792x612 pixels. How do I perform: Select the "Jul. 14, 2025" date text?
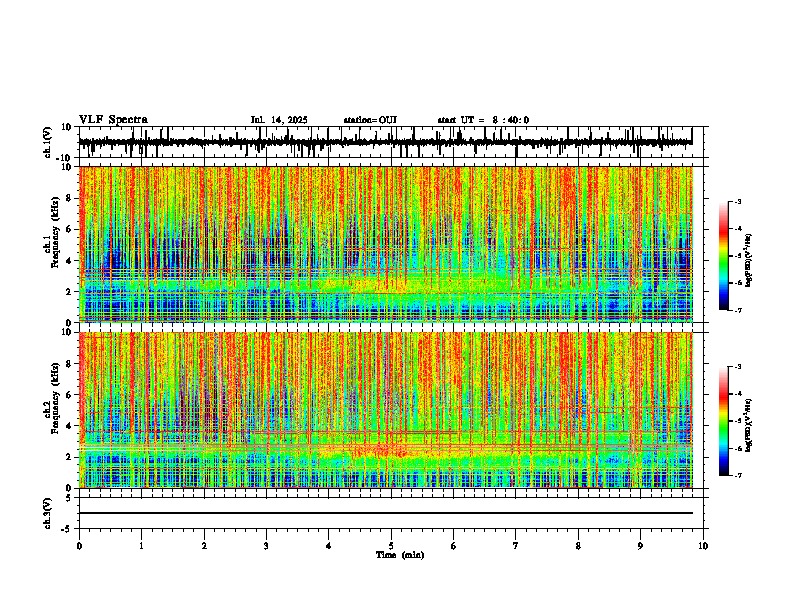279,120
